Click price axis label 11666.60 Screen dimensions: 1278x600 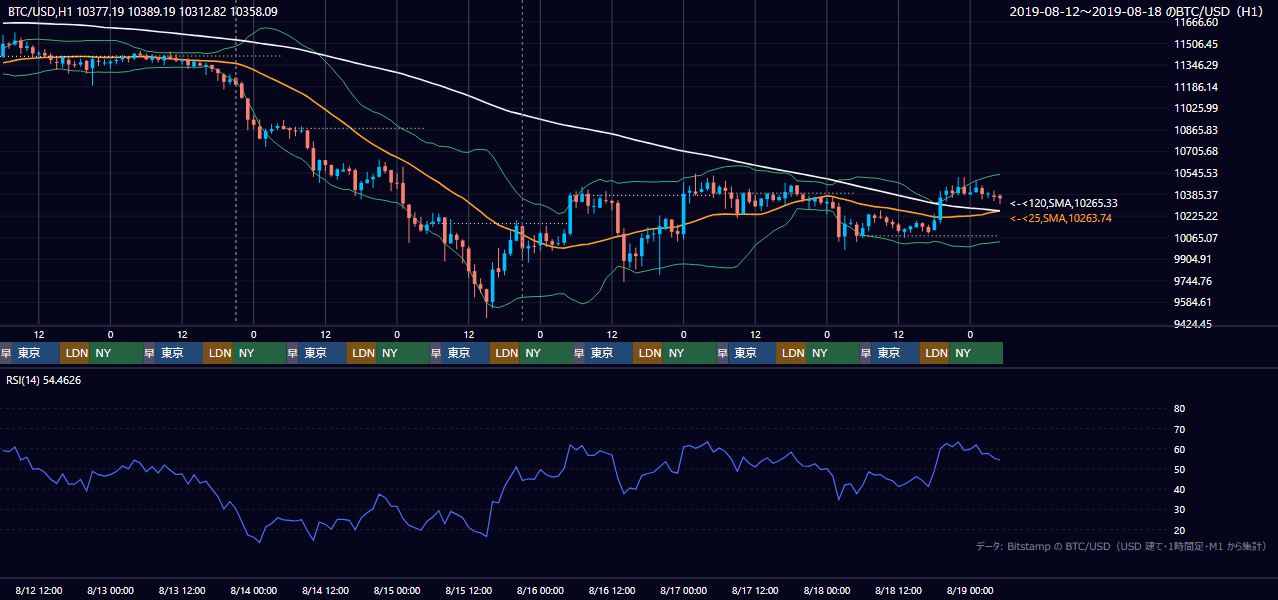[x=1196, y=22]
